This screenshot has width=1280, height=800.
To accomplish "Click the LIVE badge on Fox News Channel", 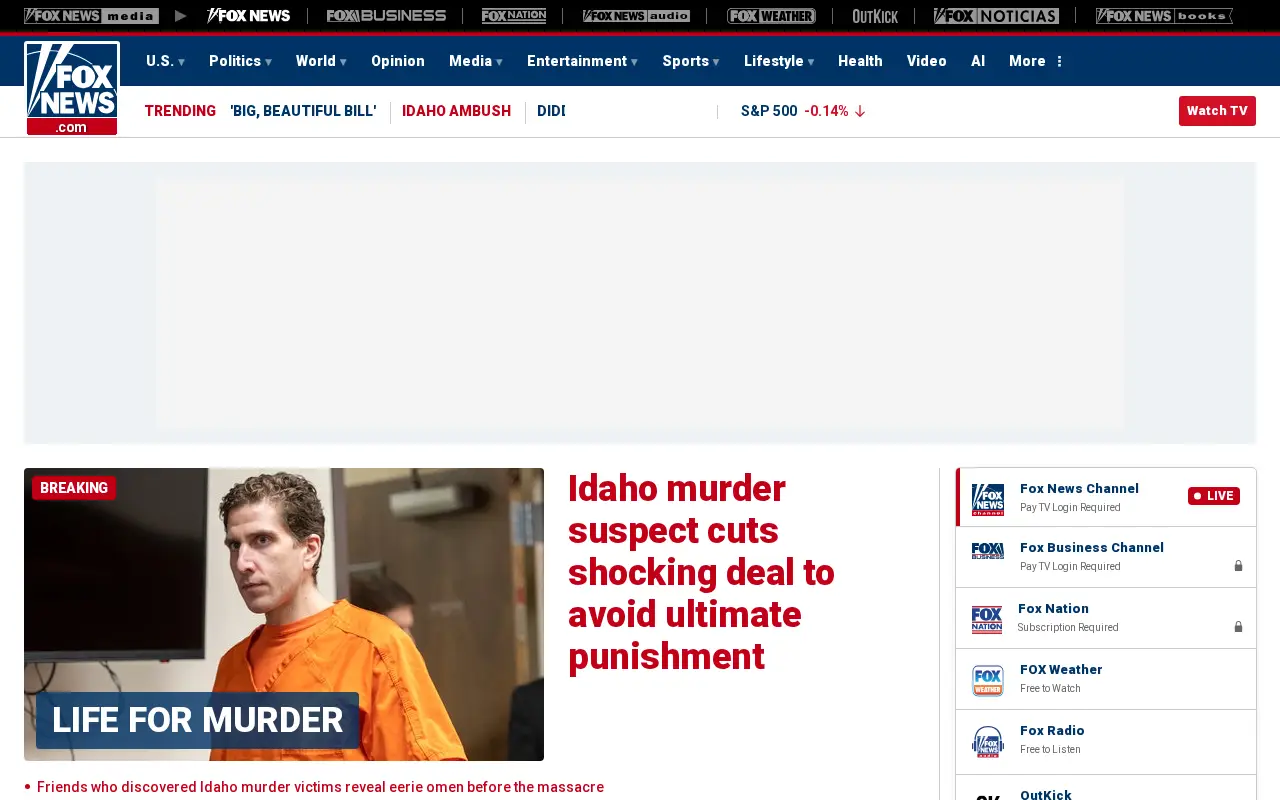I will click(1214, 496).
